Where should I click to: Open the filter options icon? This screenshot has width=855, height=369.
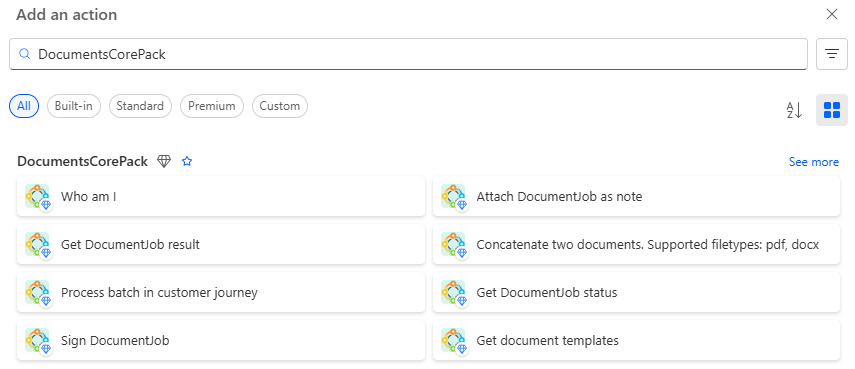pos(832,54)
